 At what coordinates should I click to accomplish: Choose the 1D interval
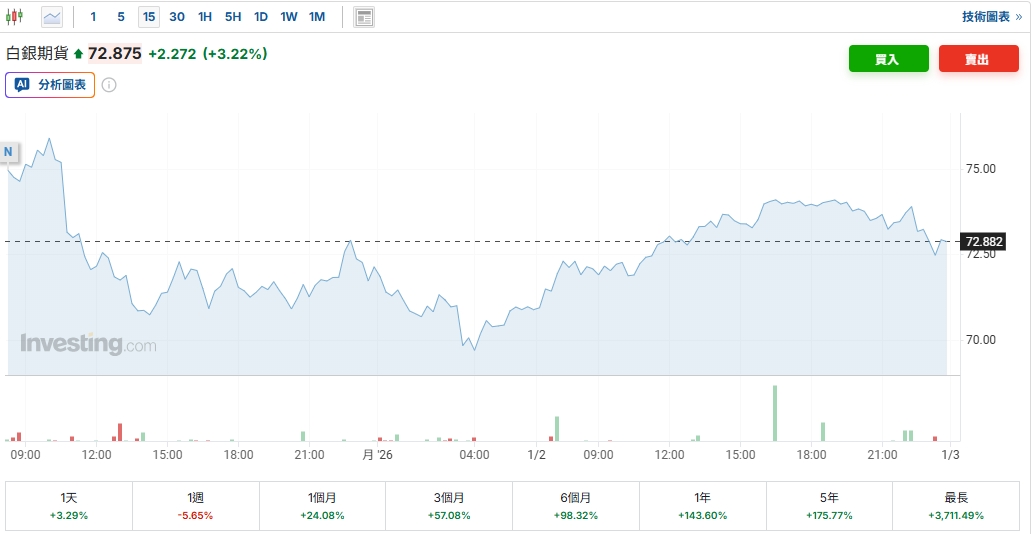pos(261,17)
